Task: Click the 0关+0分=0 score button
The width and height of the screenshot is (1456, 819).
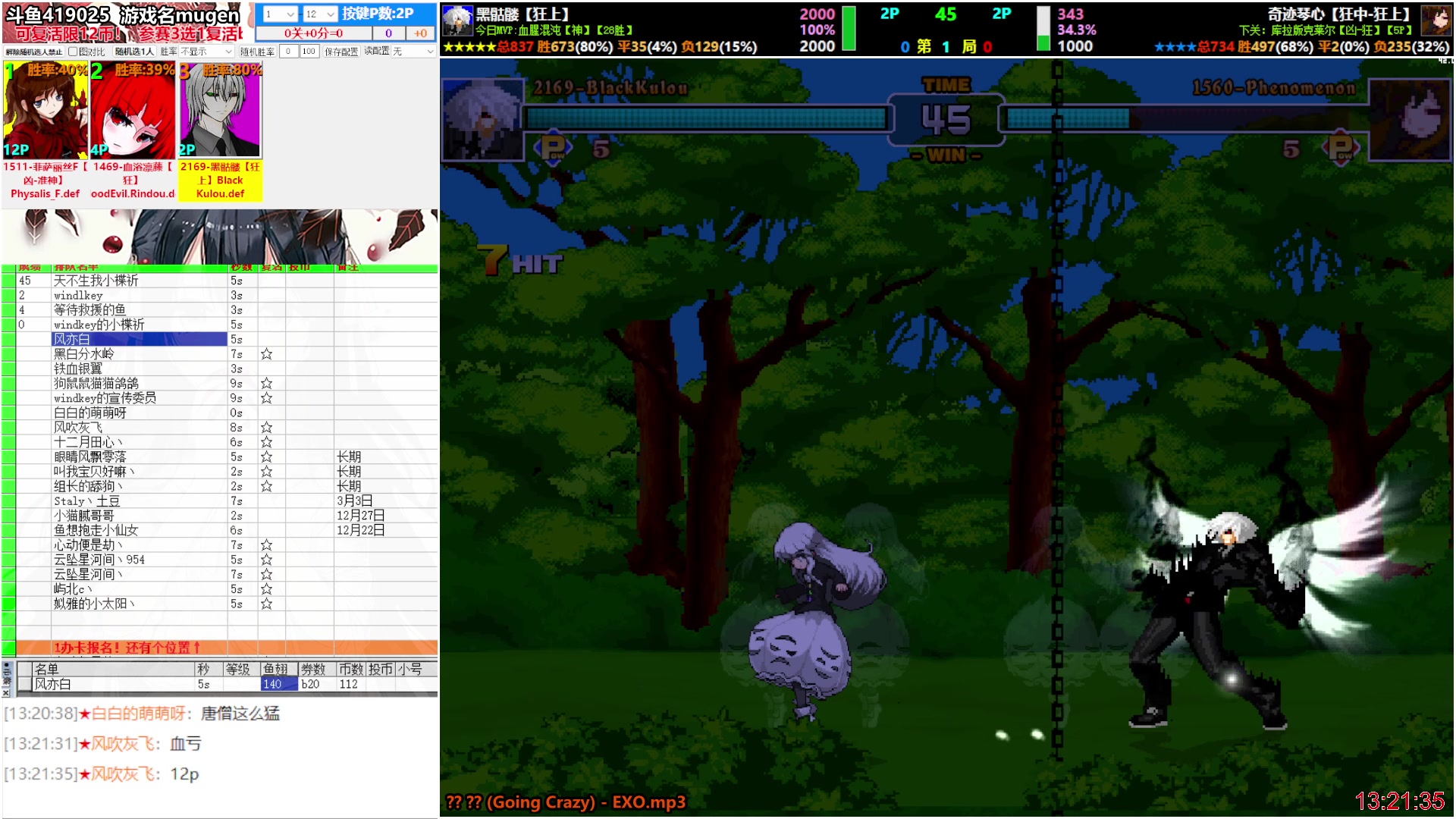Action: point(314,33)
